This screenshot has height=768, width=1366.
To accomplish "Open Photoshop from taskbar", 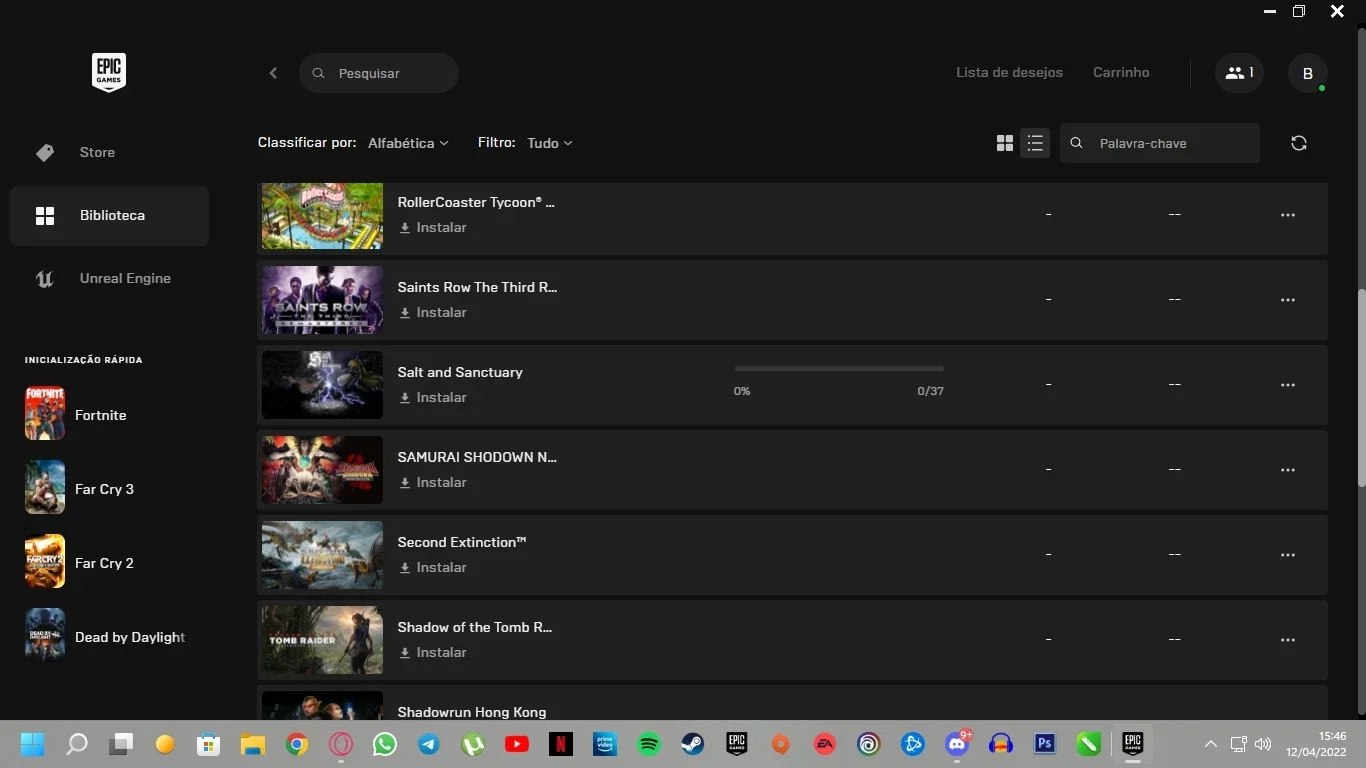I will [1045, 744].
